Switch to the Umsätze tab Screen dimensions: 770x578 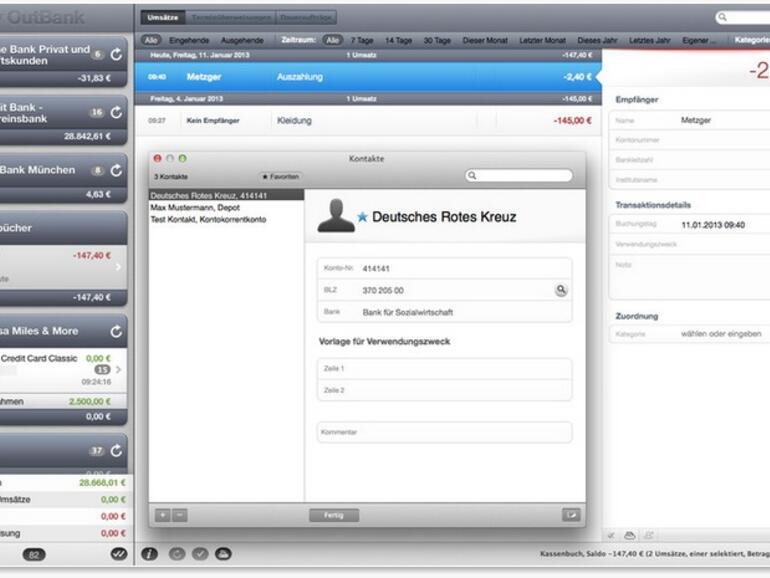[163, 18]
